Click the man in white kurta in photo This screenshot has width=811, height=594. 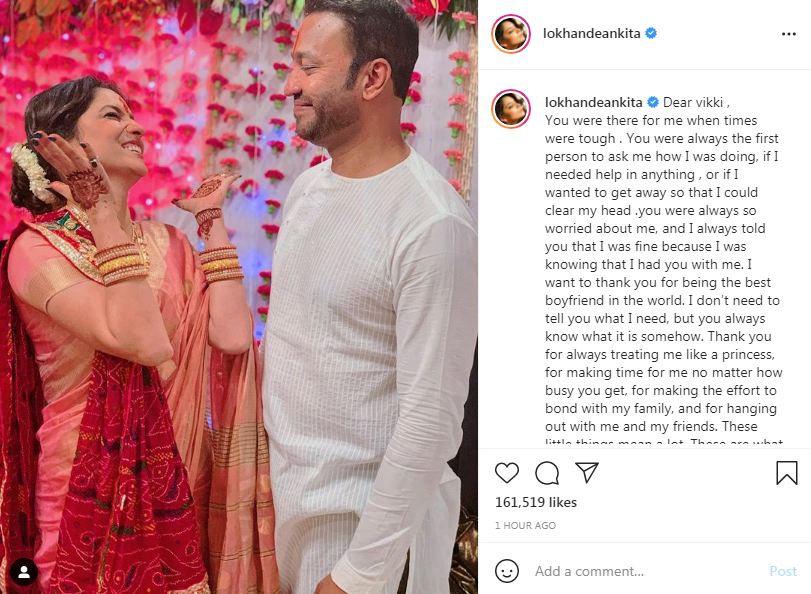(362, 310)
